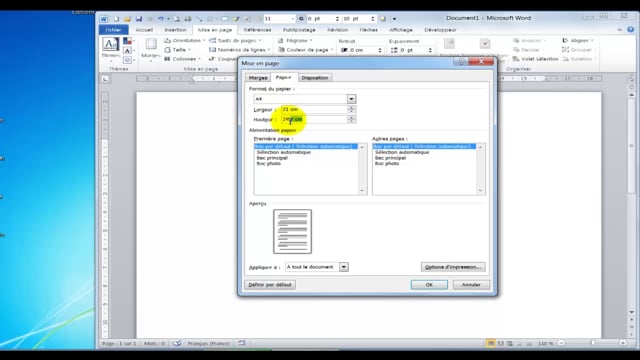Click the Aperçu page preview thumbnail
Image resolution: width=640 pixels, height=360 pixels.
pyautogui.click(x=292, y=231)
